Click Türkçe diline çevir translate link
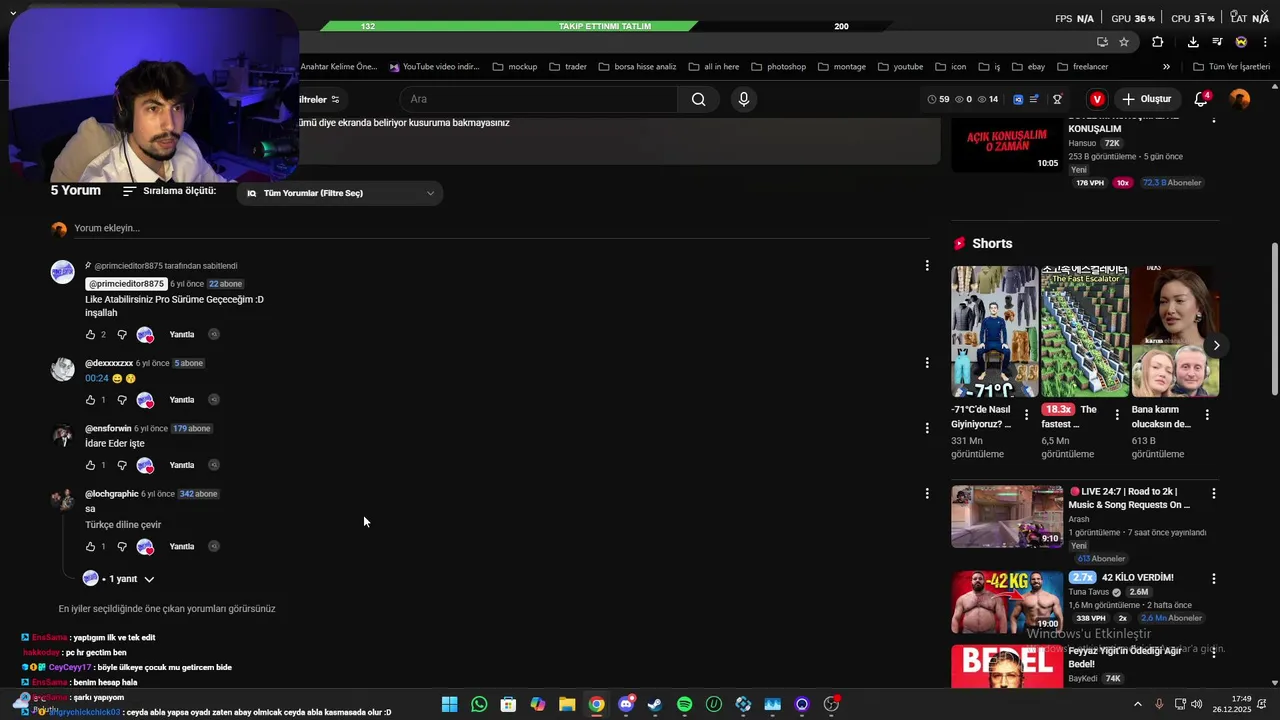 click(123, 525)
